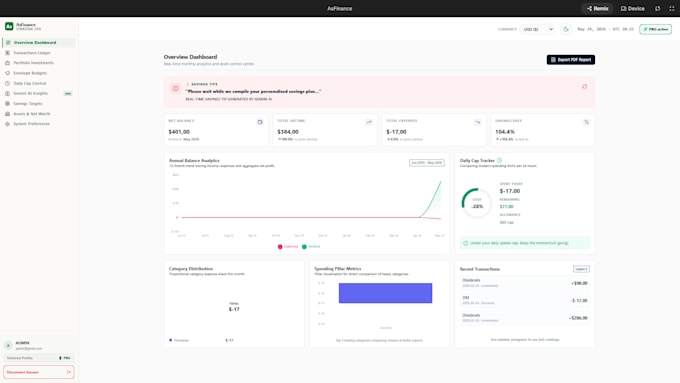Image resolution: width=680 pixels, height=383 pixels.
Task: Click the Remix button in top bar
Action: (597, 8)
